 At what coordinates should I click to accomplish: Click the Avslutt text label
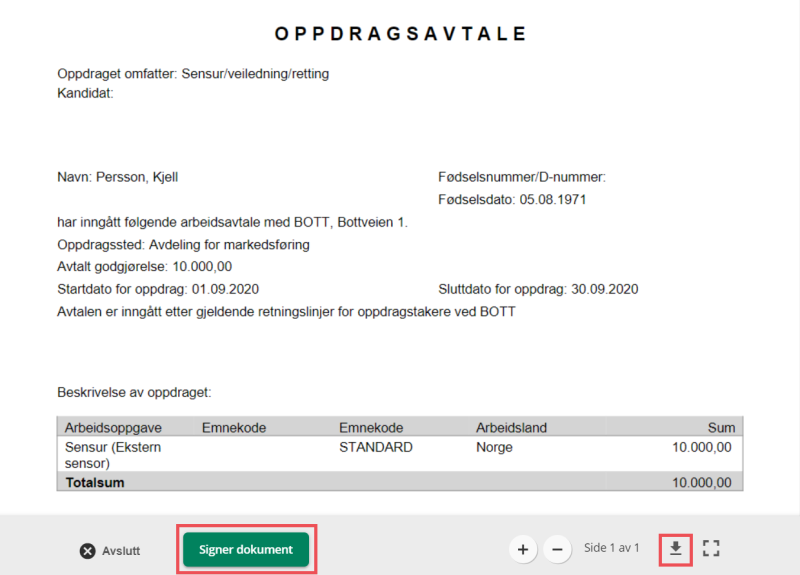[121, 551]
